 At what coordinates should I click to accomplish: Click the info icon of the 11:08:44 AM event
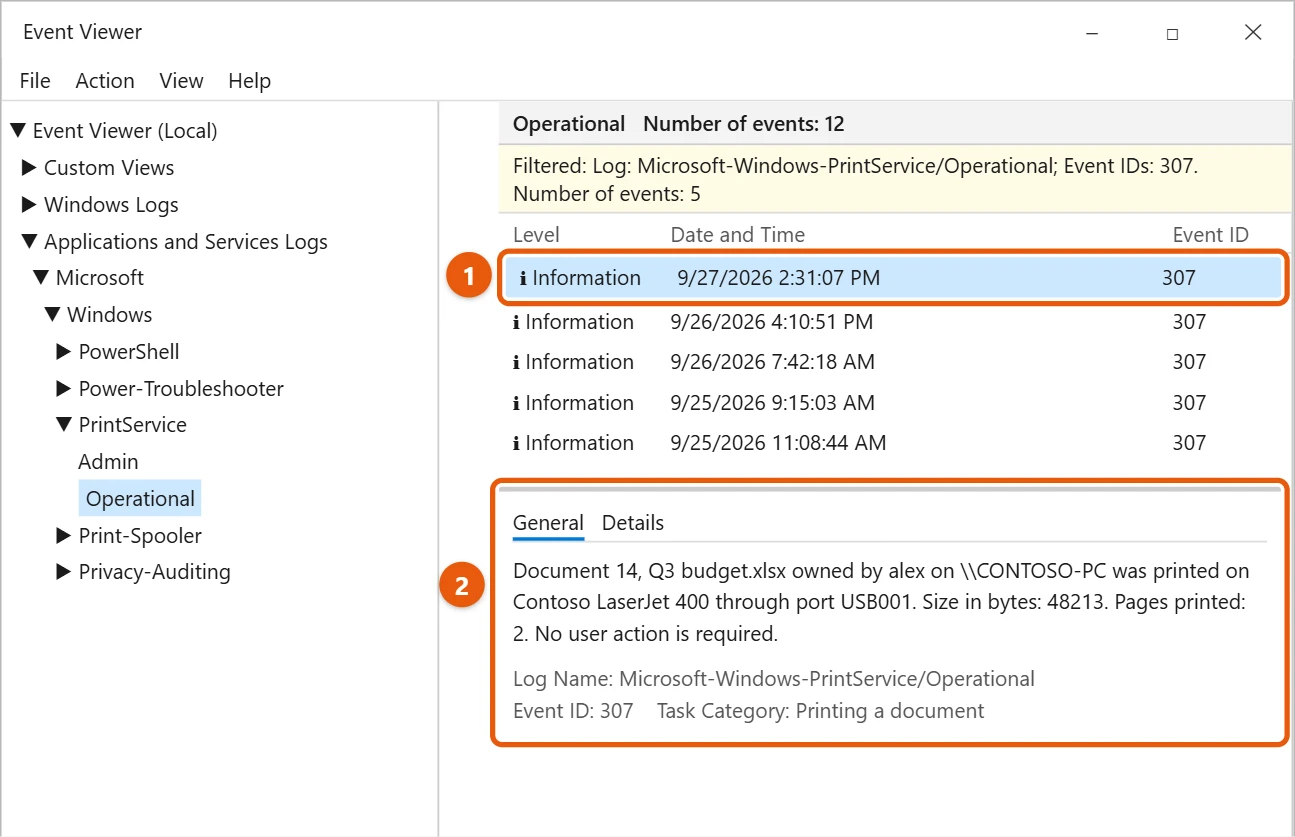coord(516,443)
